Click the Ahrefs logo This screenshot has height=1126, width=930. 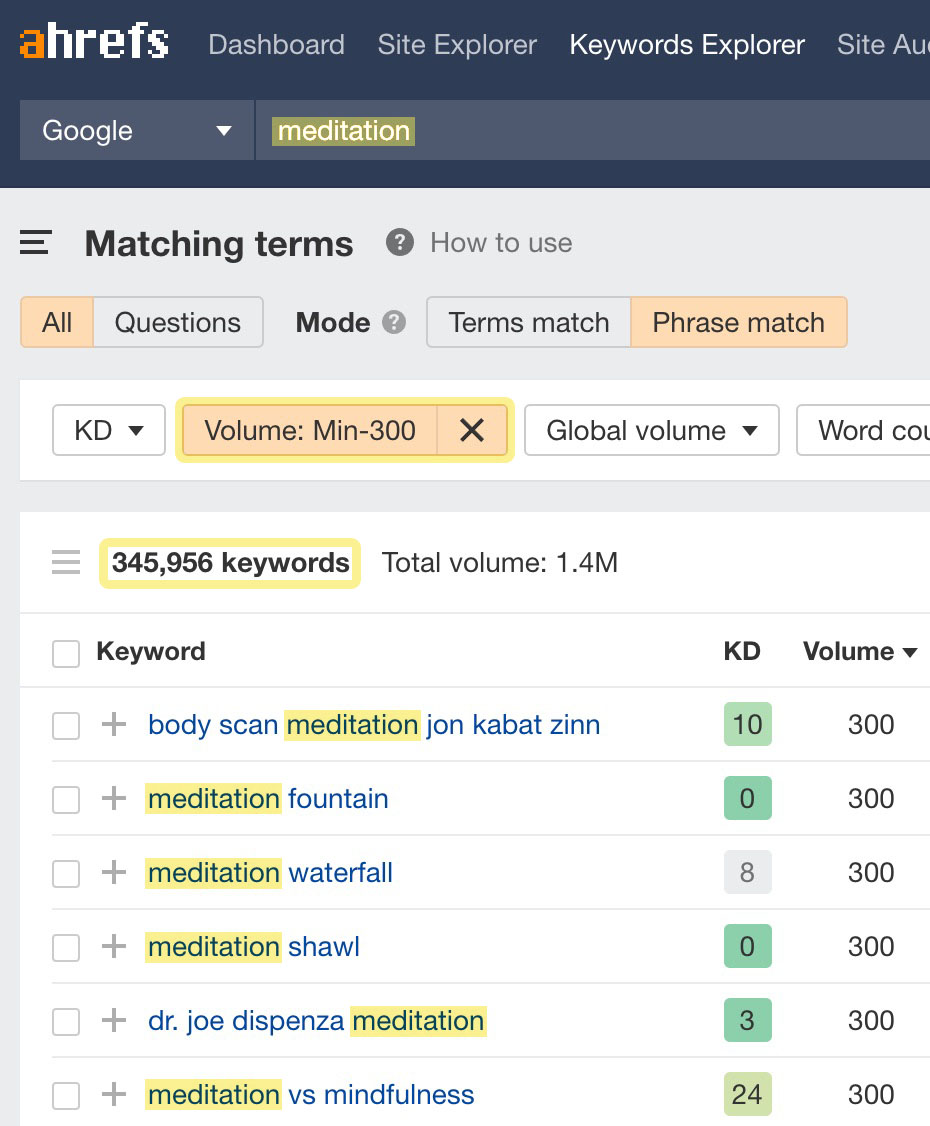[94, 44]
